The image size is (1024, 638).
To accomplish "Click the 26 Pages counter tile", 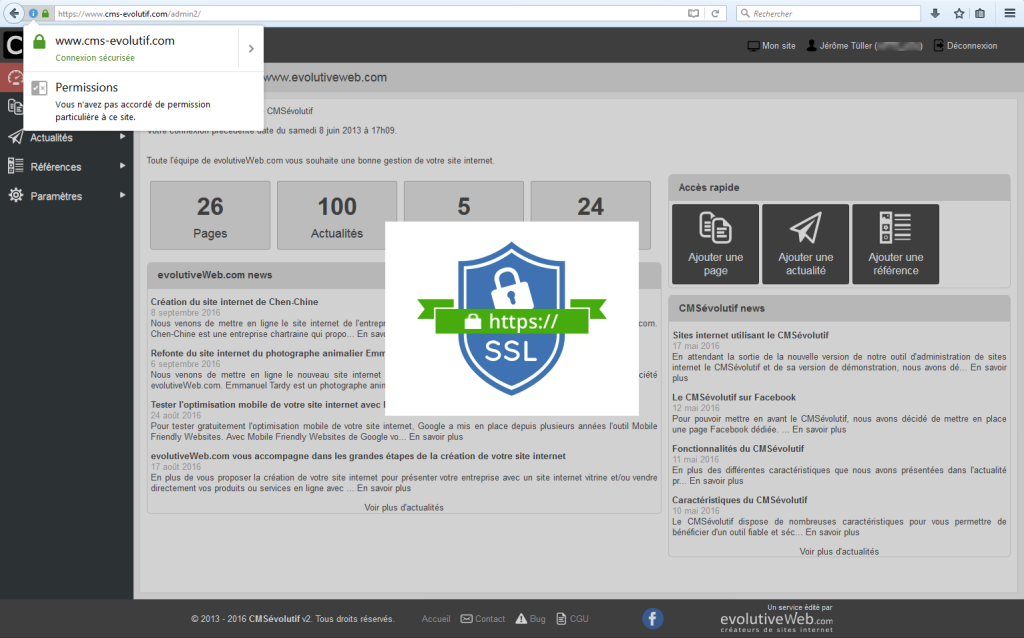I will point(210,215).
